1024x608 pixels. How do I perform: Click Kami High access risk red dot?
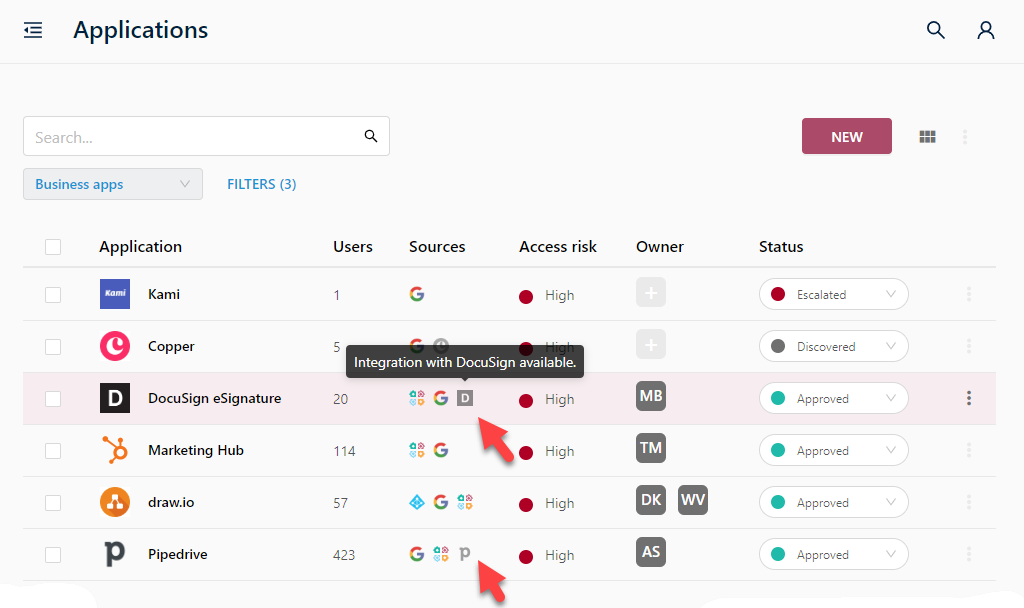(x=526, y=296)
